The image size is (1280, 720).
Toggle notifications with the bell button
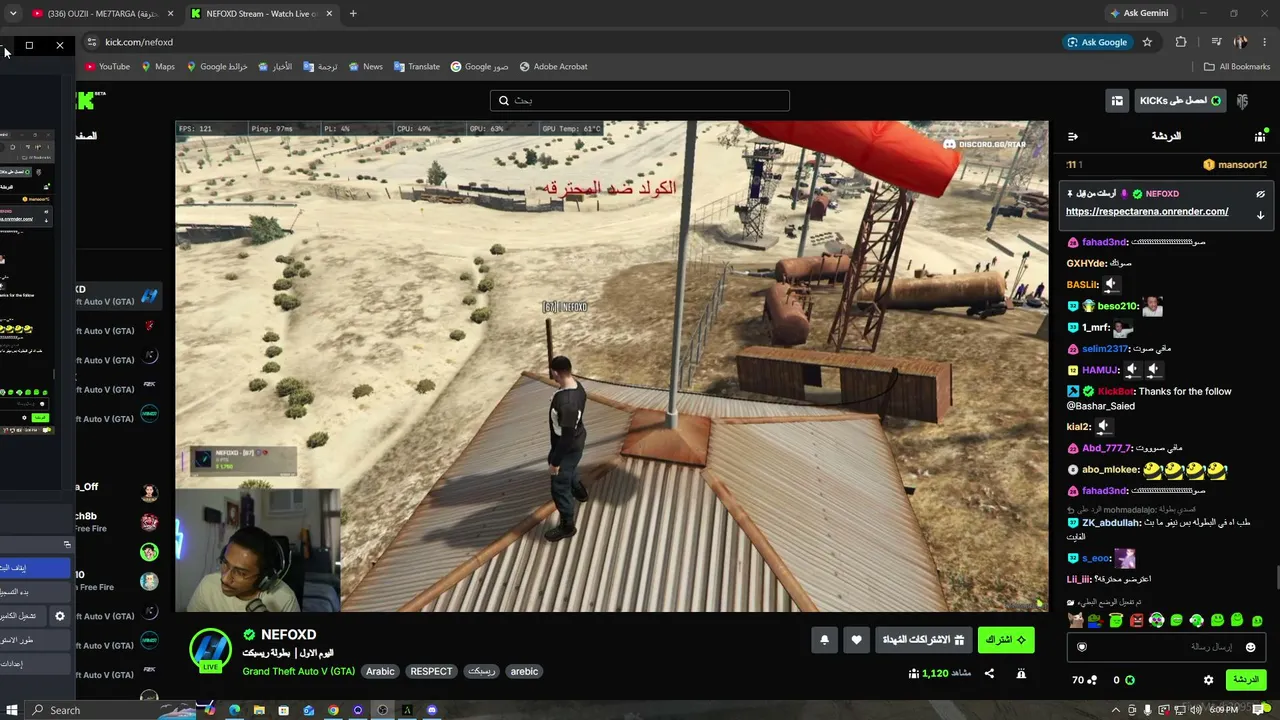[824, 640]
